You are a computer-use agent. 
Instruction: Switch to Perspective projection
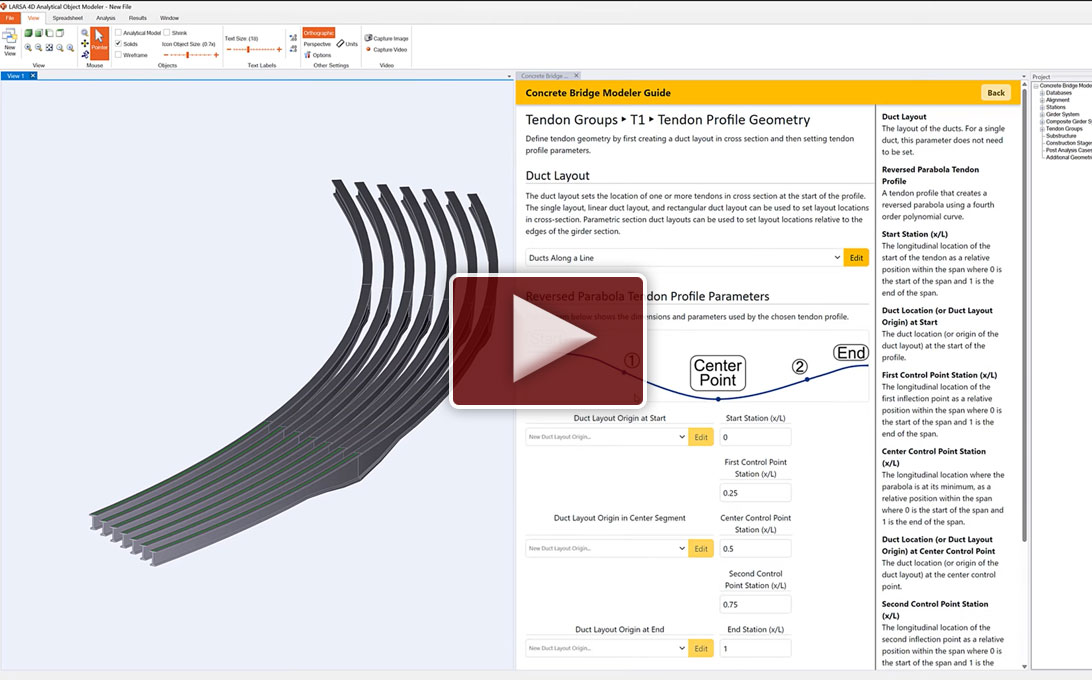pyautogui.click(x=317, y=44)
